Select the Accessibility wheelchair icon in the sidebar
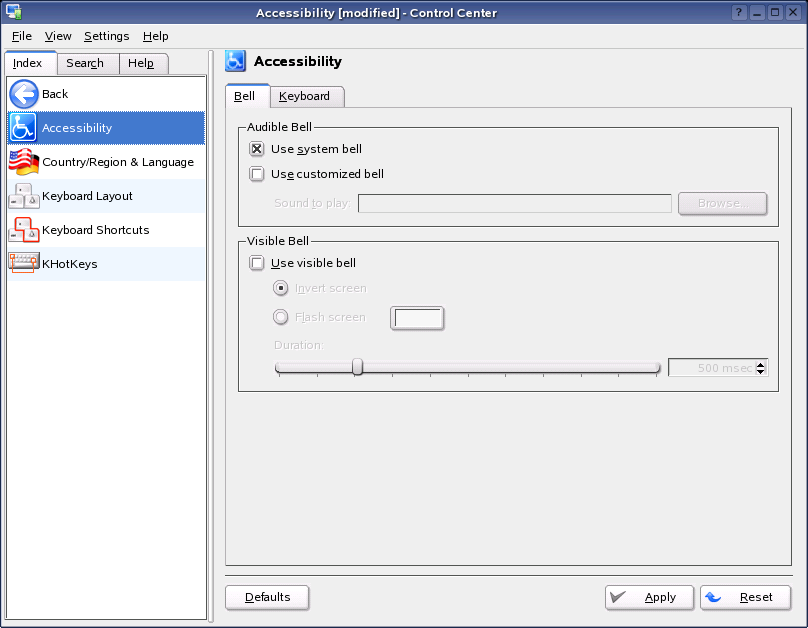Viewport: 808px width, 628px height. tap(23, 128)
